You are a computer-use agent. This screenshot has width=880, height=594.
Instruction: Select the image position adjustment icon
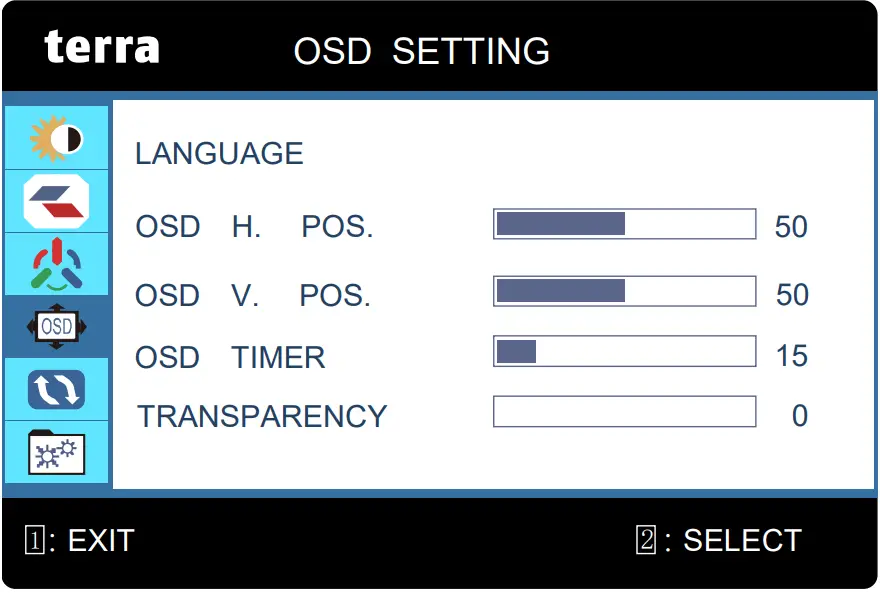pyautogui.click(x=56, y=201)
